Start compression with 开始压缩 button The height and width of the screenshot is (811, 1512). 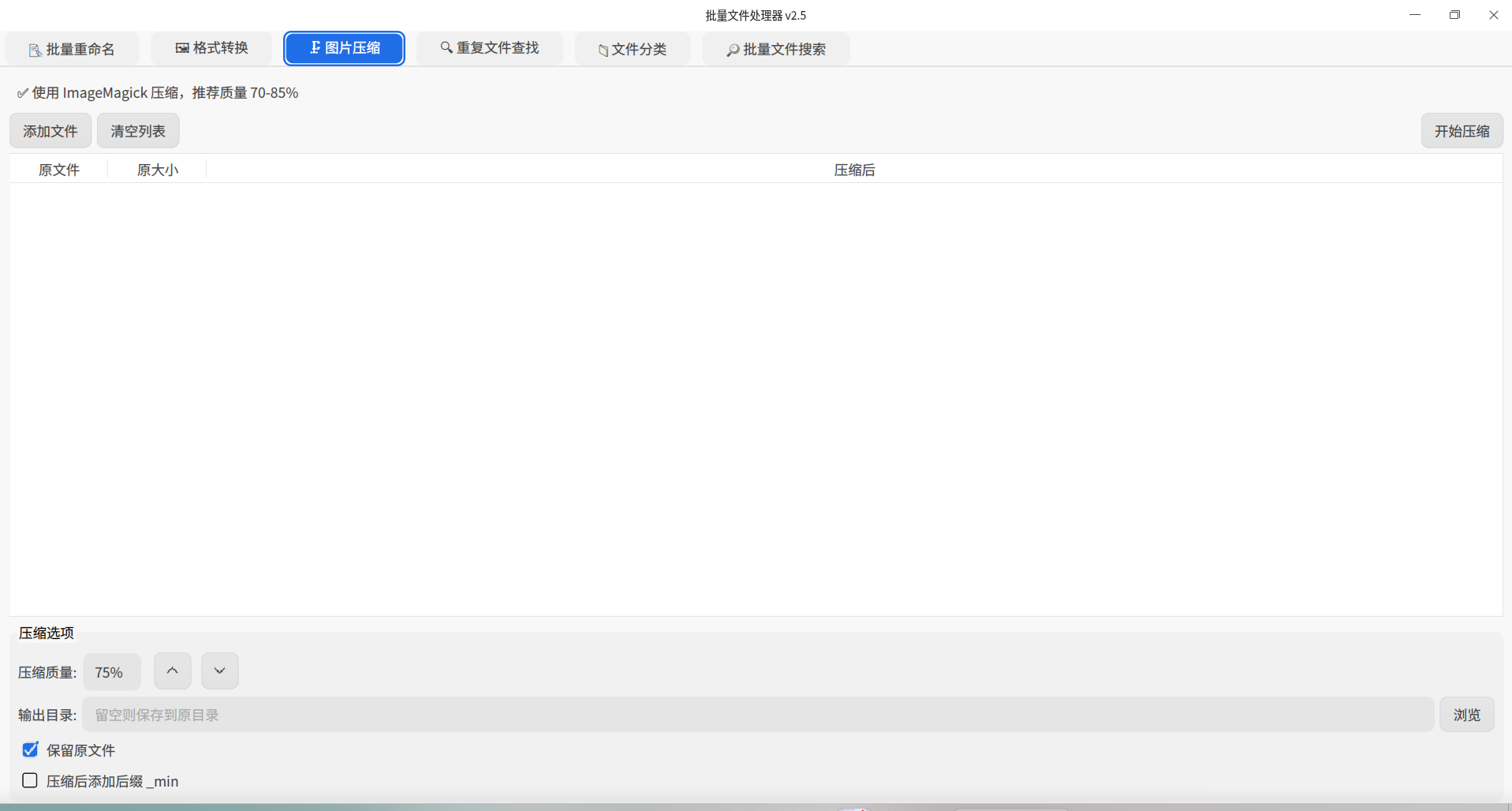tap(1462, 131)
